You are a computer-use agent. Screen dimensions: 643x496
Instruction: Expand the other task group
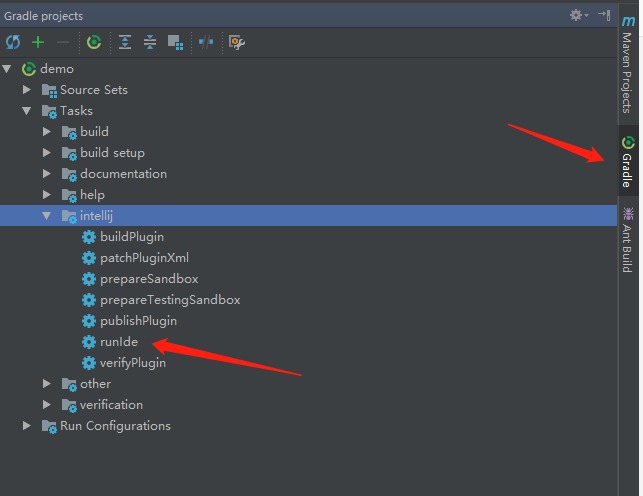47,383
